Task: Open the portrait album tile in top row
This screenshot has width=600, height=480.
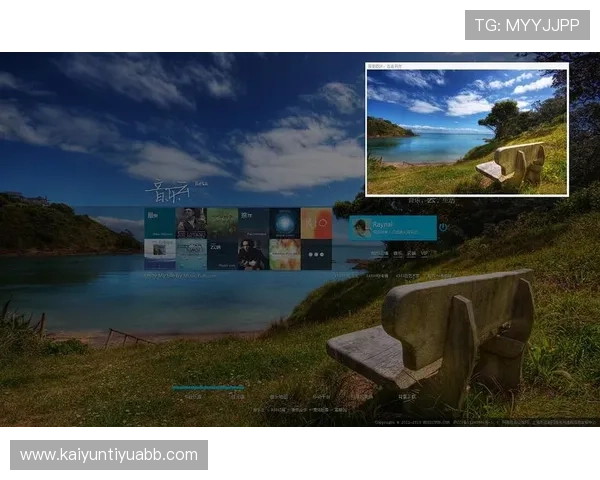Action: (x=191, y=223)
